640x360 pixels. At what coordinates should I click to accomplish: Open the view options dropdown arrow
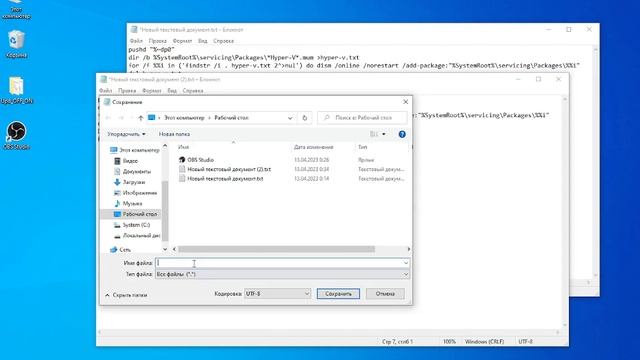[384, 134]
